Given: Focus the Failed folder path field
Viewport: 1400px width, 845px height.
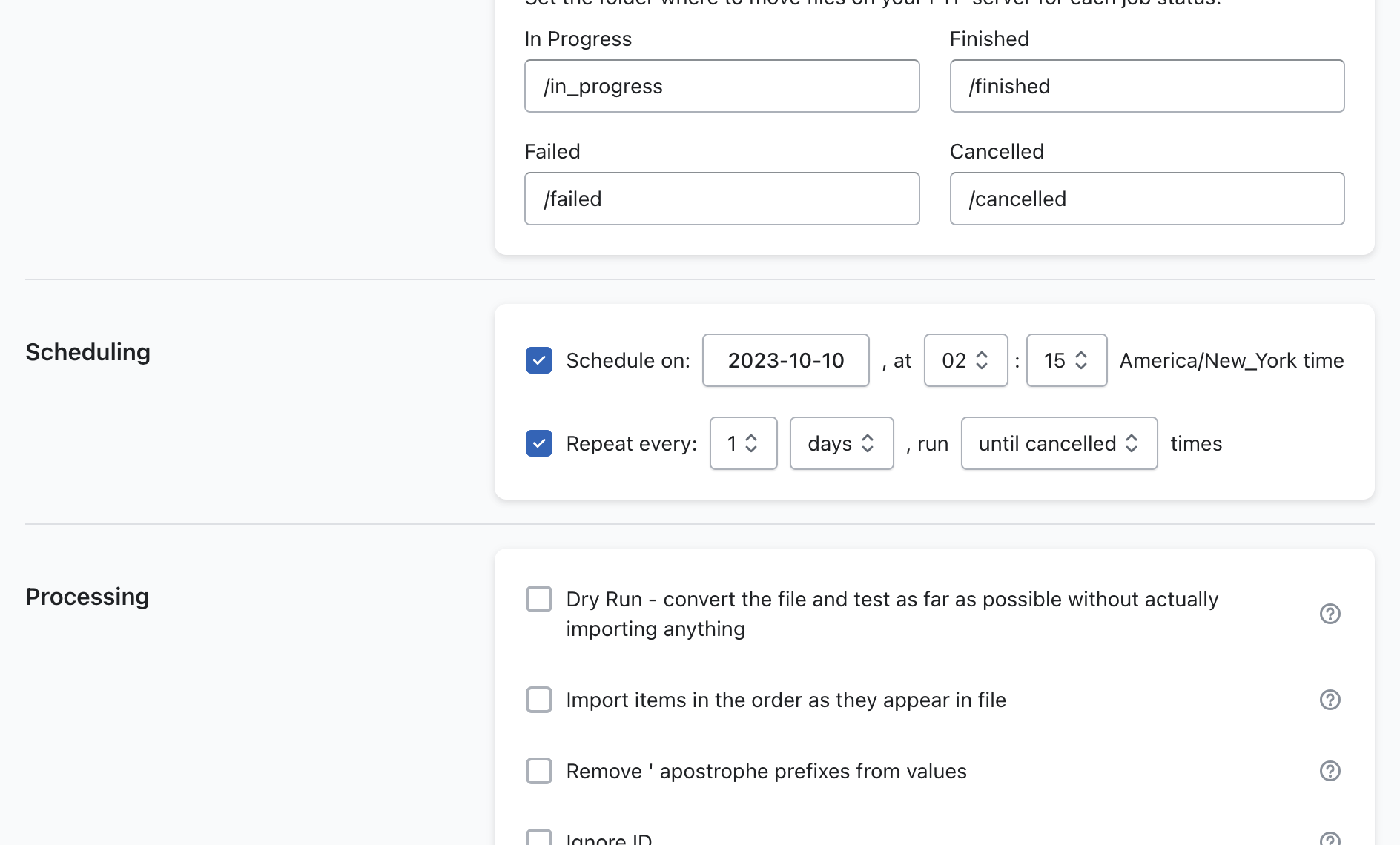Looking at the screenshot, I should pyautogui.click(x=722, y=199).
